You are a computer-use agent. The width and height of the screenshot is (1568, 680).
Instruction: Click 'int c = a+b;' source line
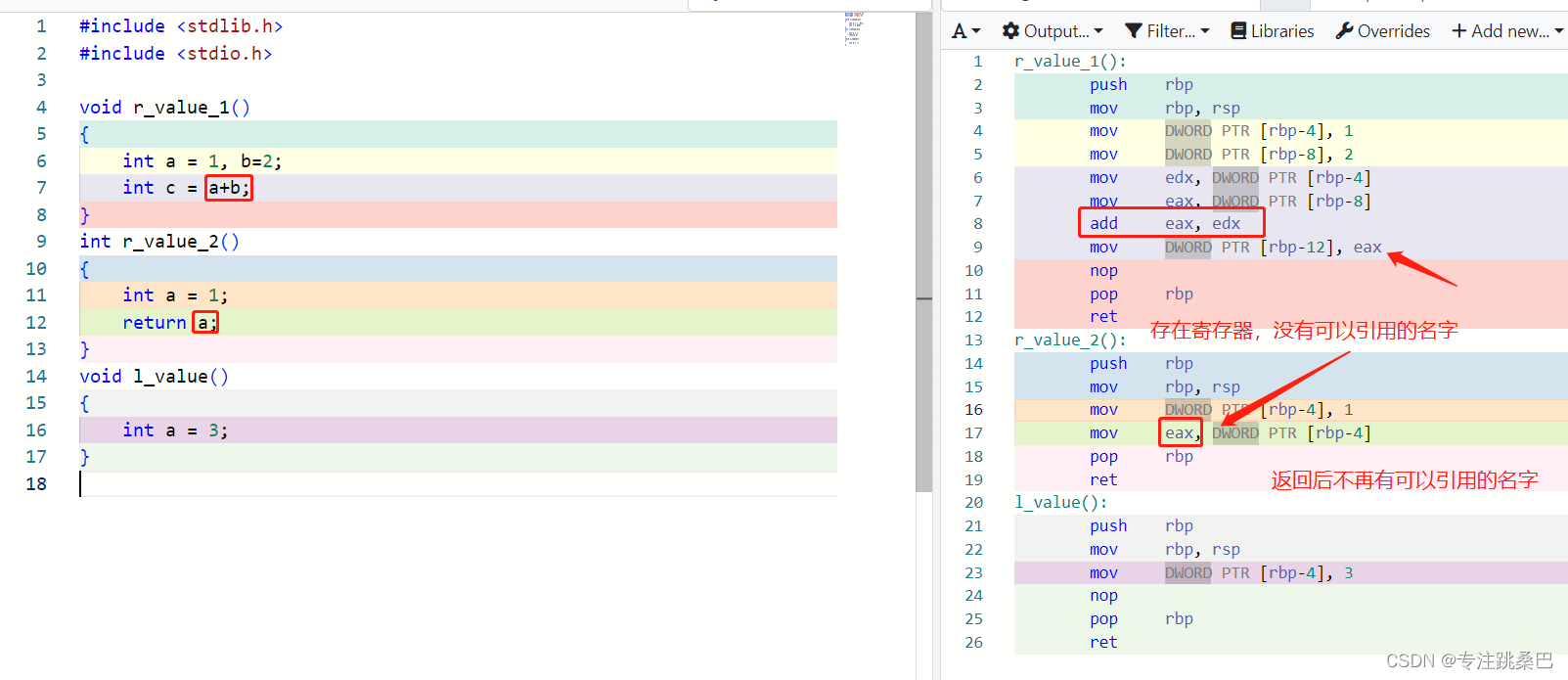click(186, 188)
